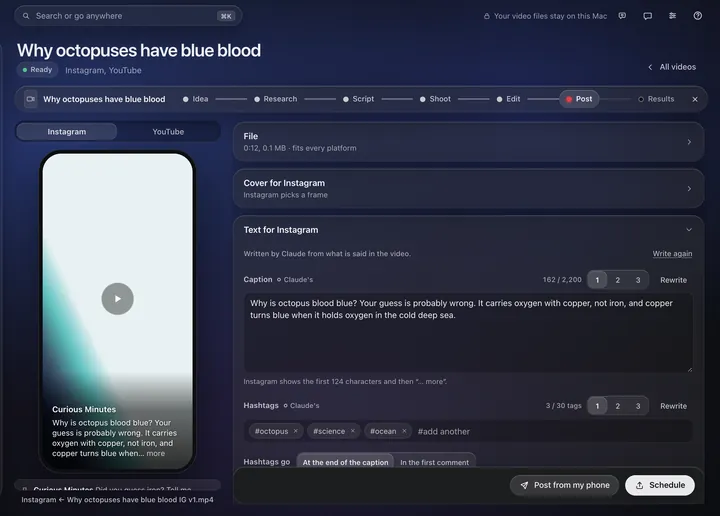Remove the #octopus hashtag

pos(296,431)
